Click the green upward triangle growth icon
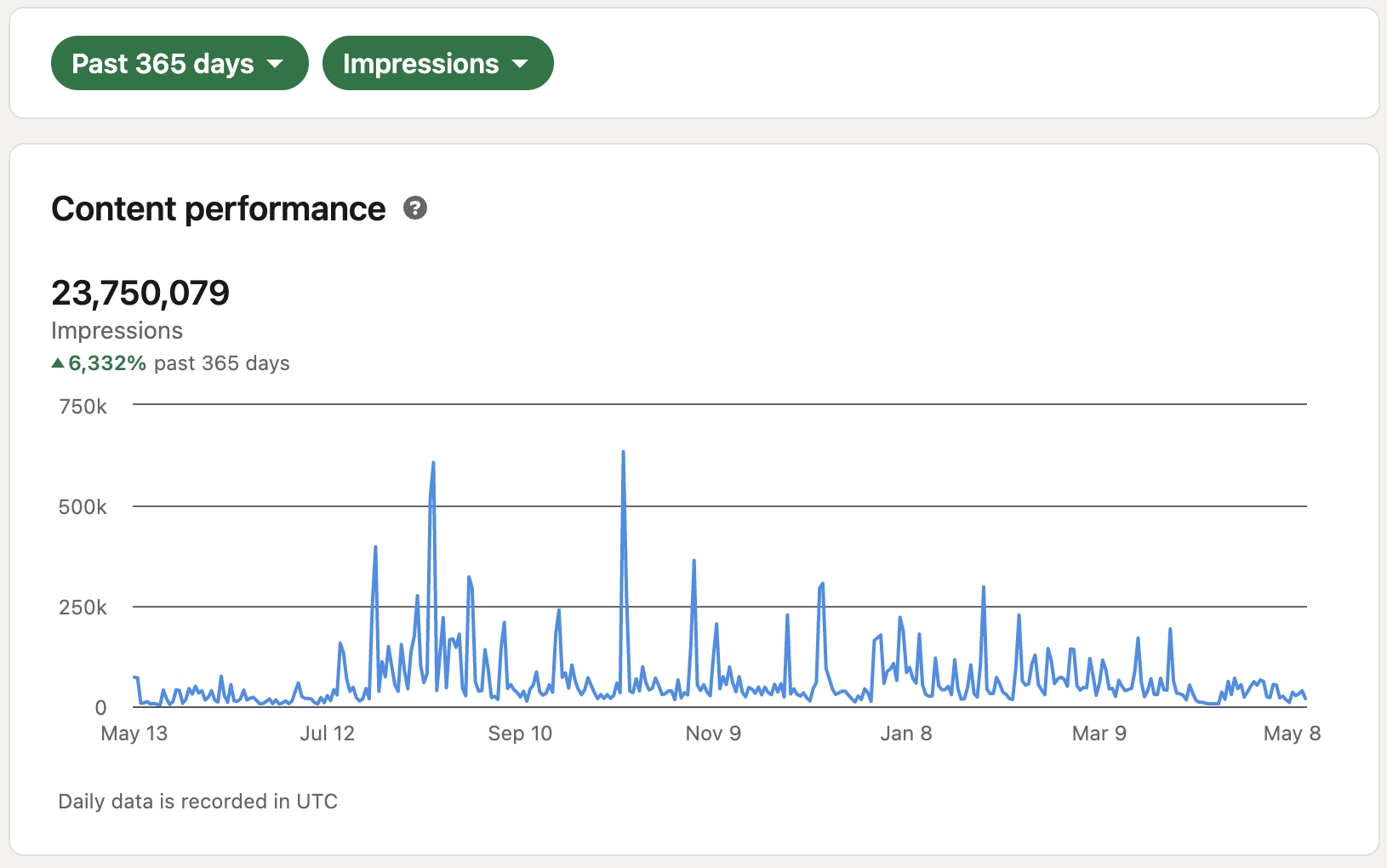 (58, 363)
